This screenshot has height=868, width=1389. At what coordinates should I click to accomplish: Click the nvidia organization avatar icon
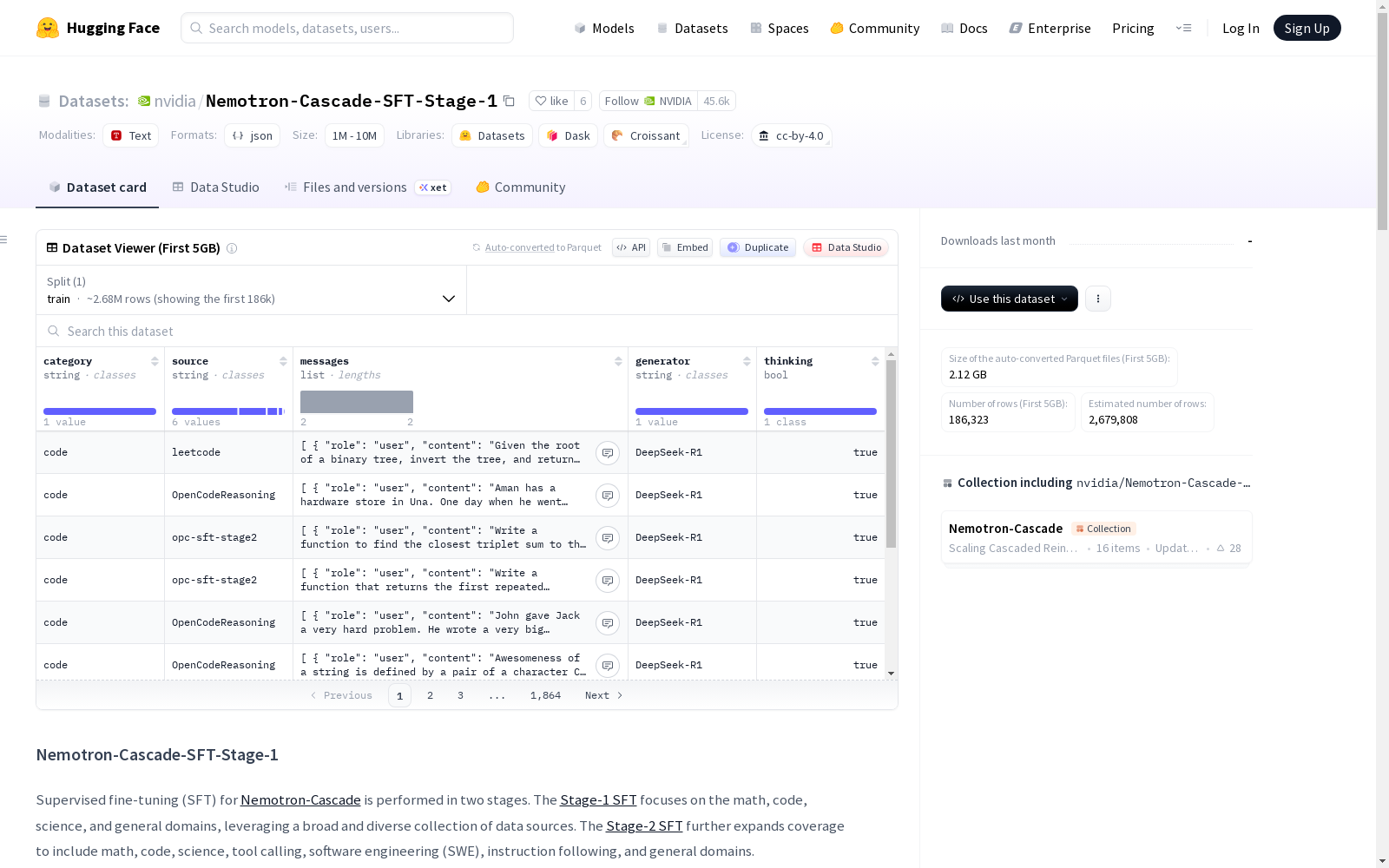coord(144,101)
